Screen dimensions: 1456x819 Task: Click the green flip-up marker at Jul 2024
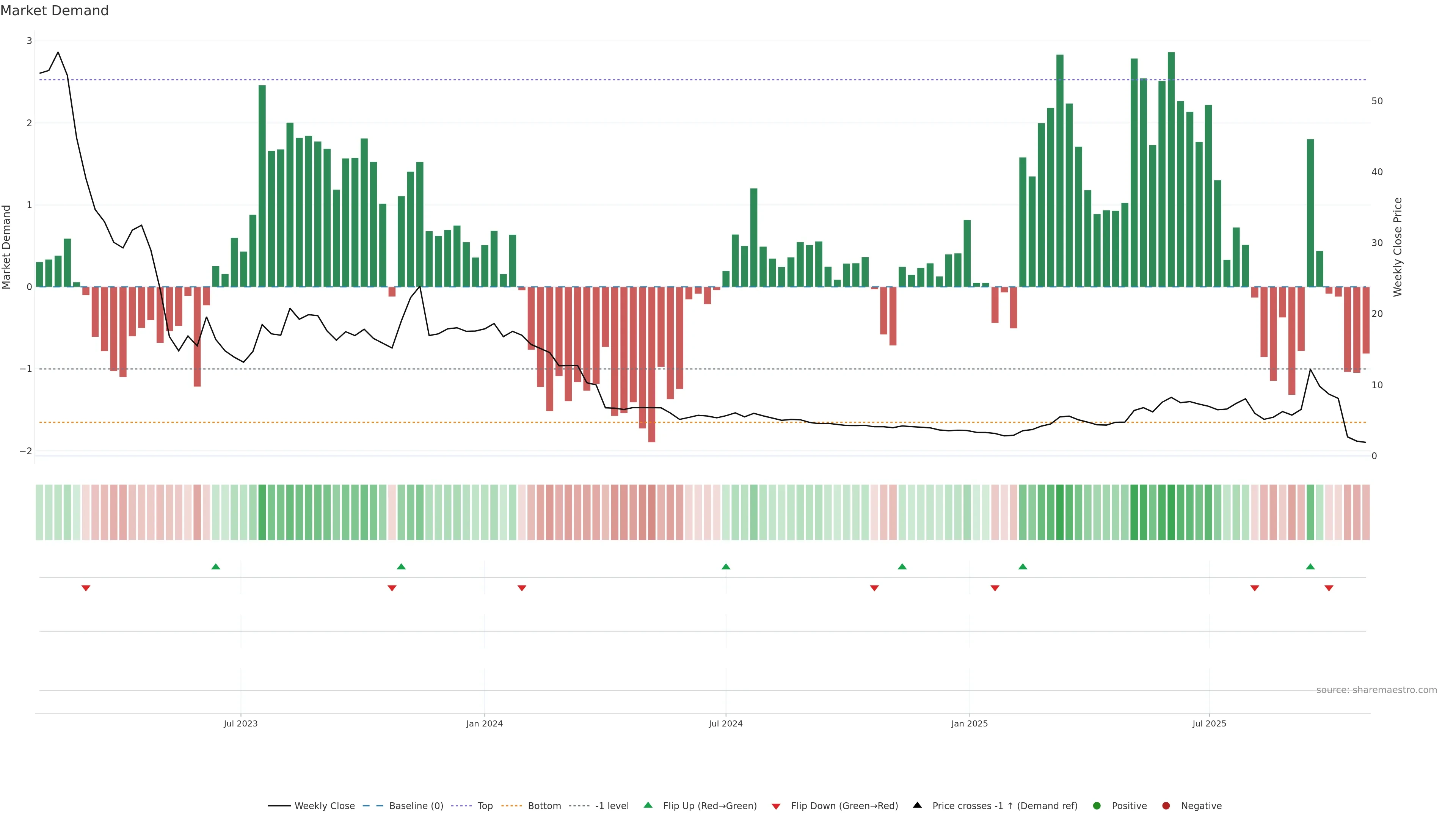(x=726, y=566)
